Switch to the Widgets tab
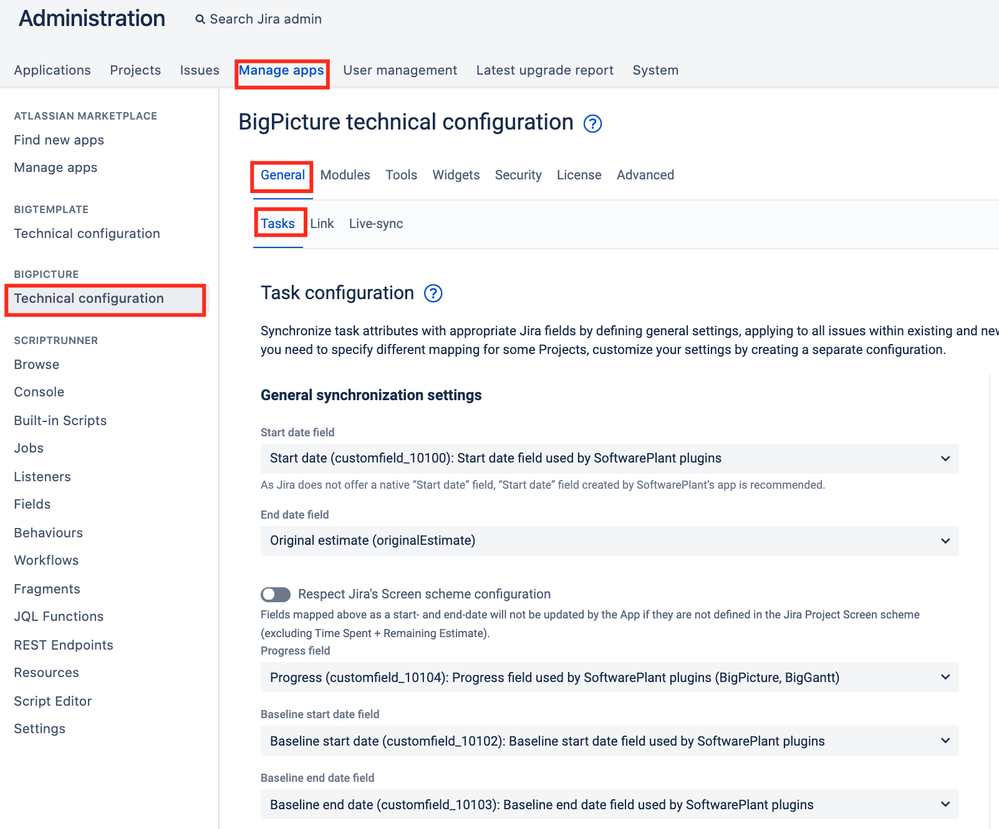The image size is (999, 829). (x=456, y=175)
